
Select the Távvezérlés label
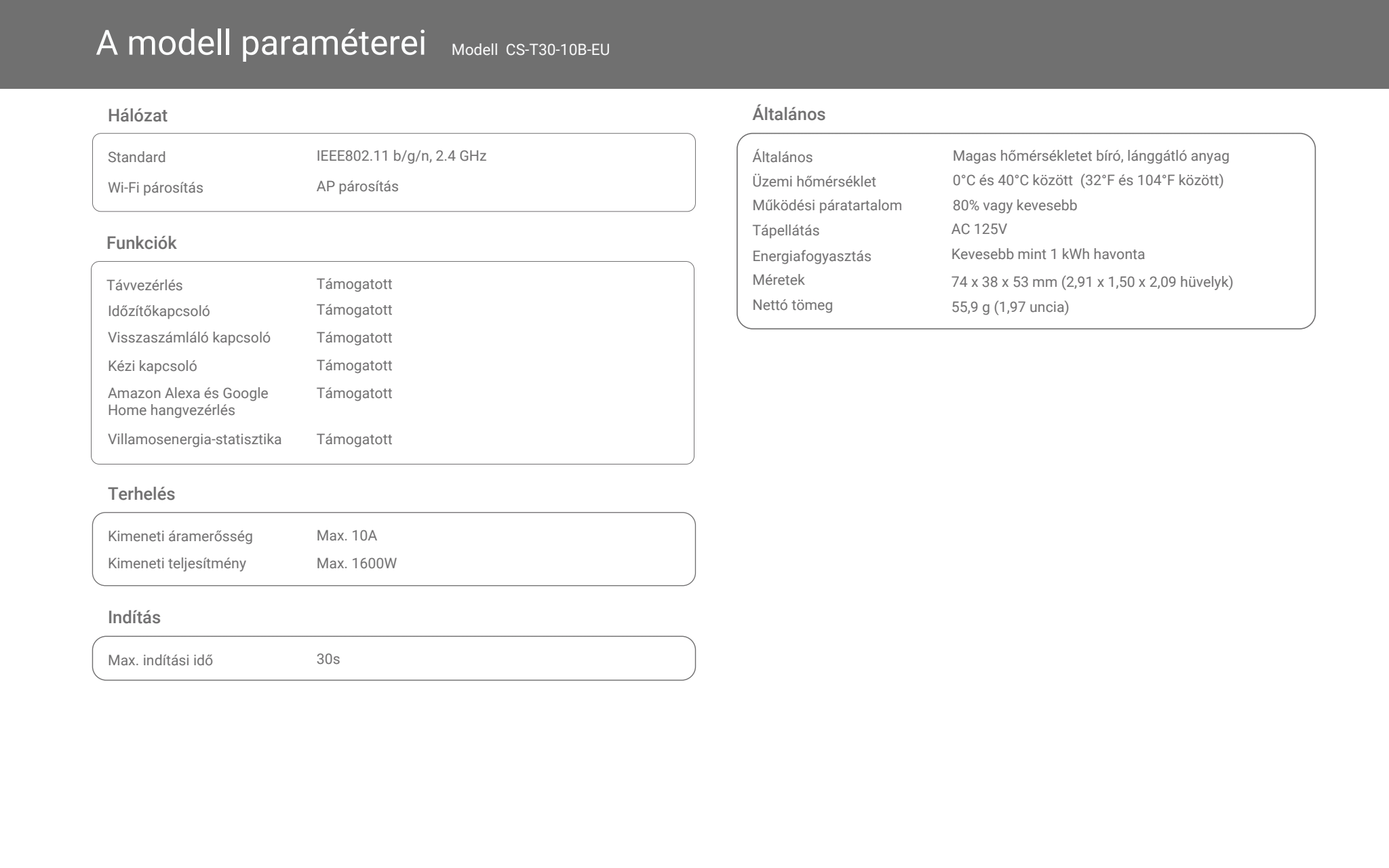click(x=144, y=285)
